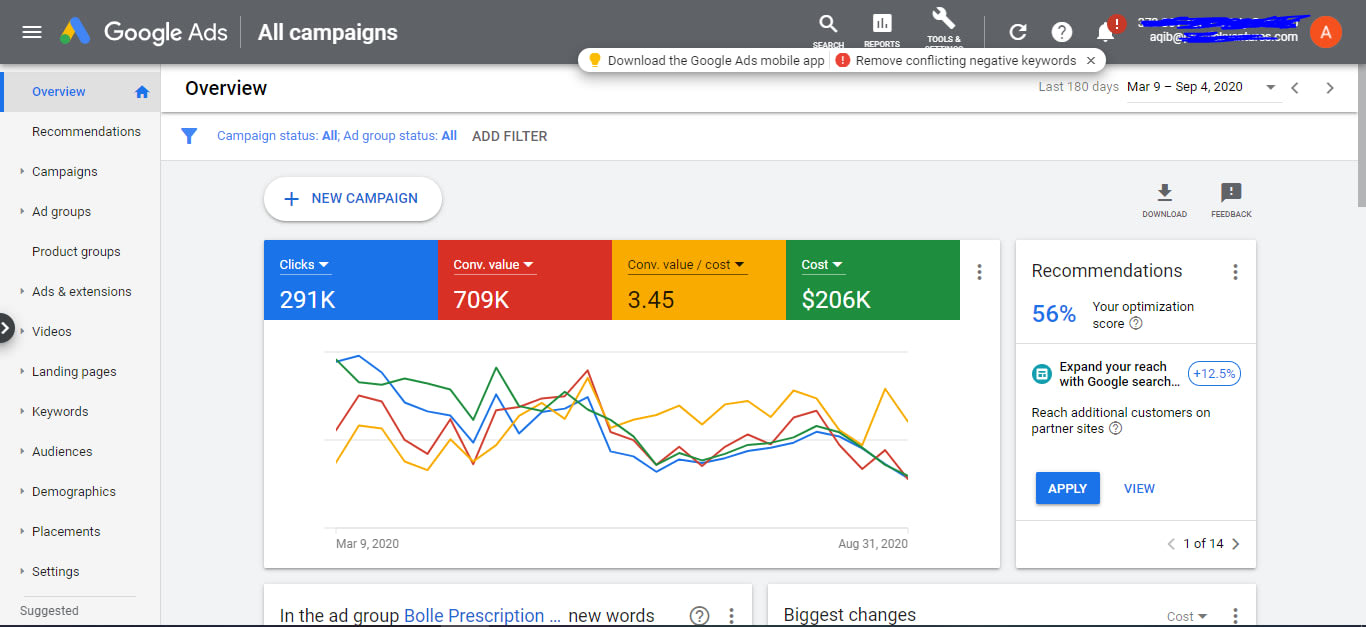Select Recommendations in the left navigation
1366x627 pixels.
click(86, 131)
